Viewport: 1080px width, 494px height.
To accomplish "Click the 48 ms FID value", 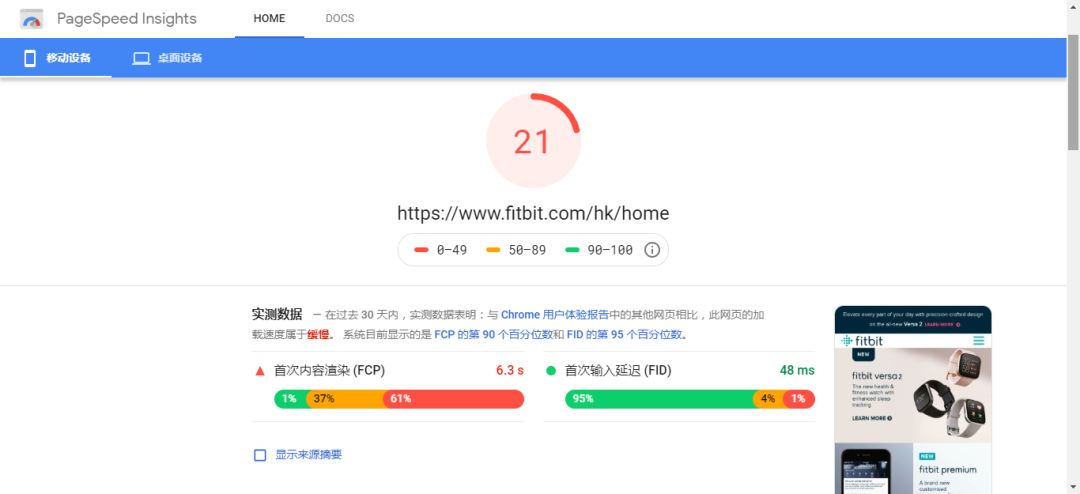I will tap(797, 371).
